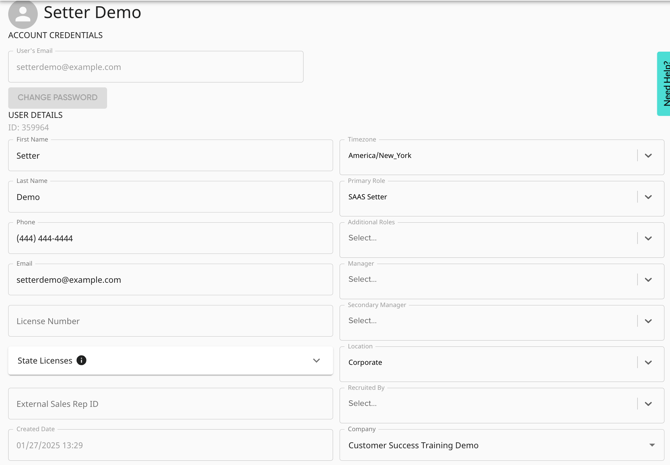Open the Need Help? side tab
This screenshot has height=465, width=670.
tap(663, 84)
